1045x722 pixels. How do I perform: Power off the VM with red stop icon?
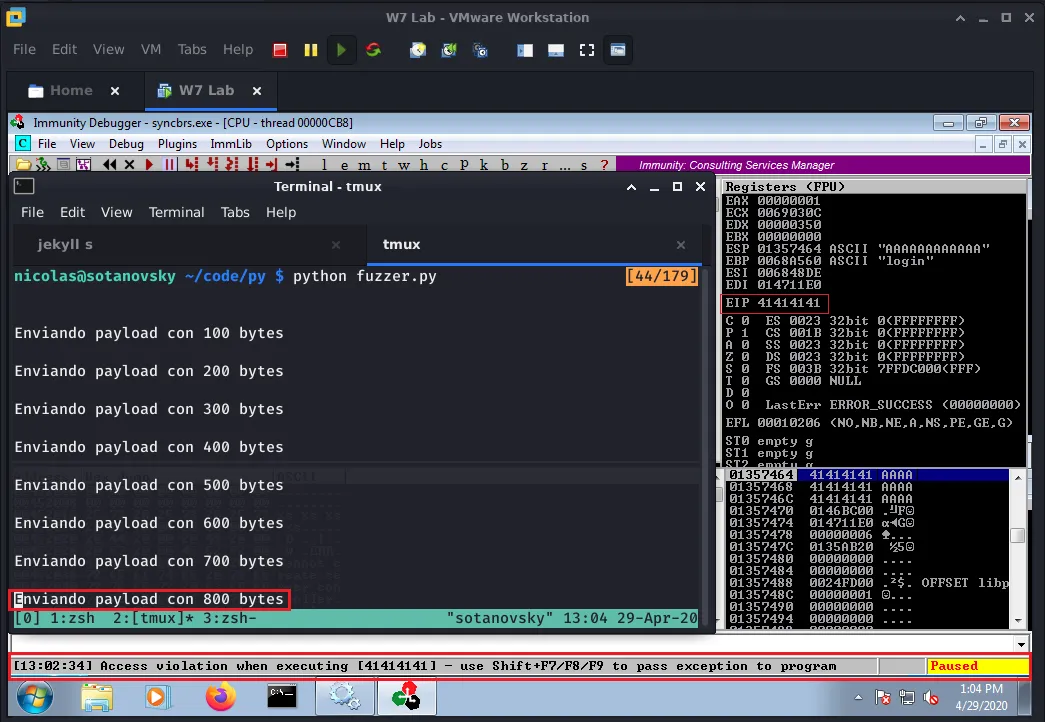280,50
